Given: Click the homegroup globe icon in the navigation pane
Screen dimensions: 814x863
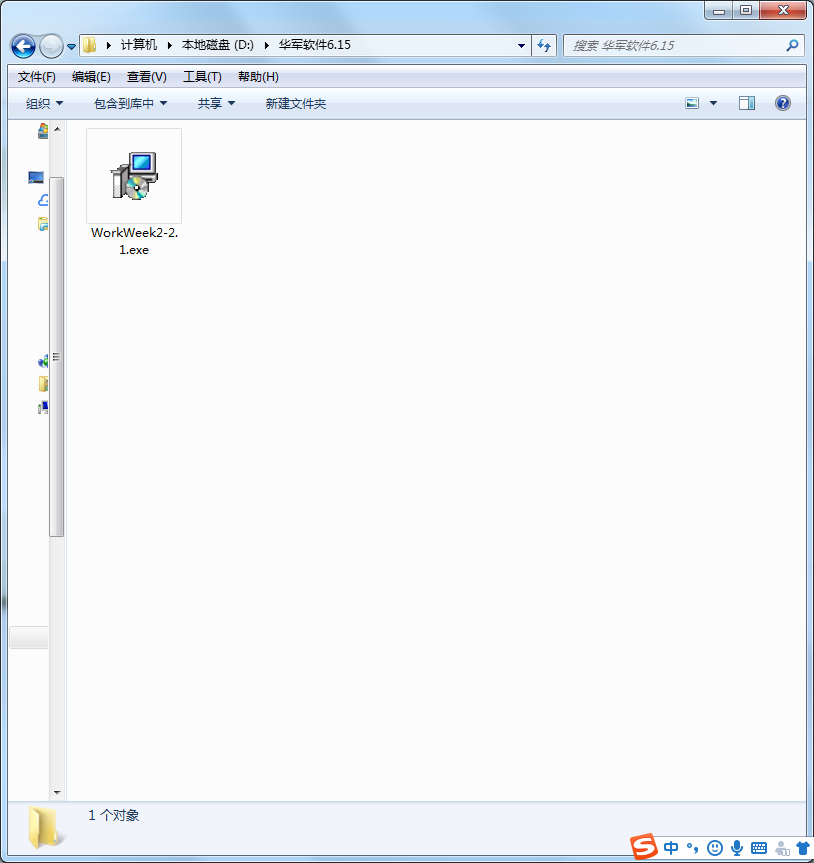Looking at the screenshot, I should click(43, 361).
